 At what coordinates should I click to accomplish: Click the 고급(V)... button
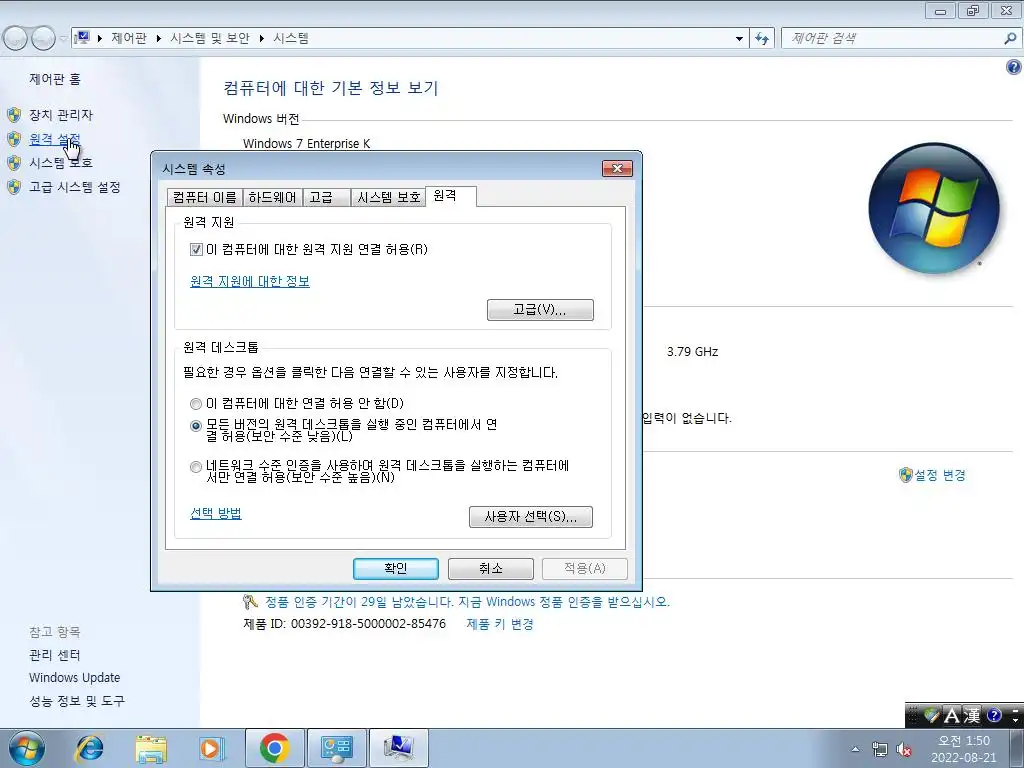pyautogui.click(x=540, y=310)
